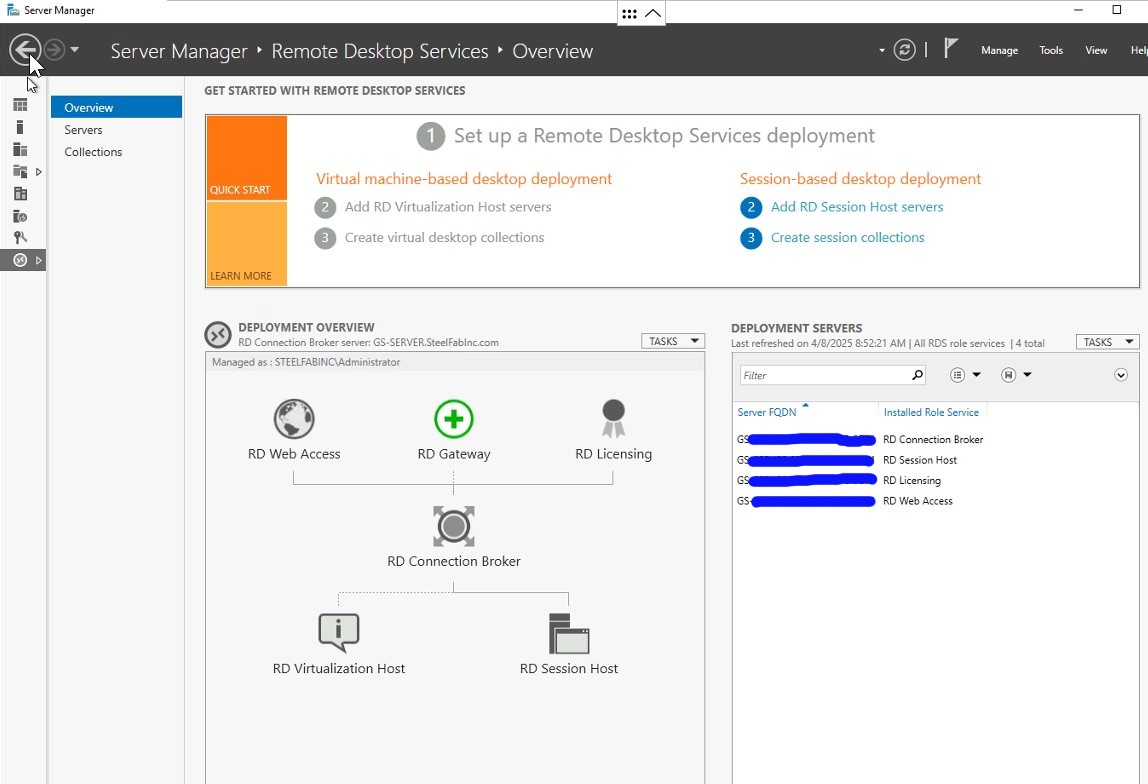Image resolution: width=1148 pixels, height=784 pixels.
Task: Click Add RD Session Host servers link
Action: pyautogui.click(x=857, y=207)
